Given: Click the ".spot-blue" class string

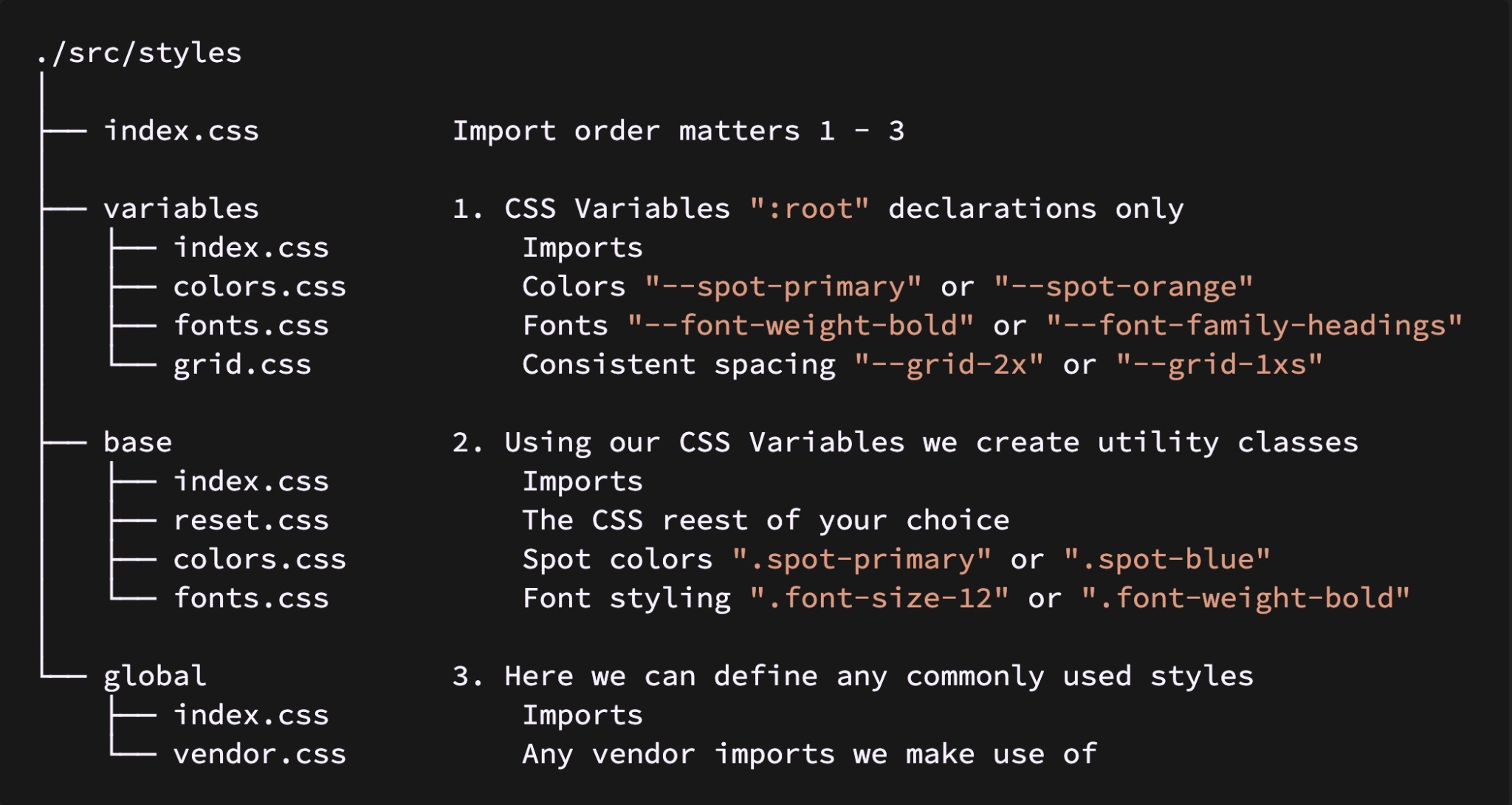Looking at the screenshot, I should click(x=1167, y=559).
